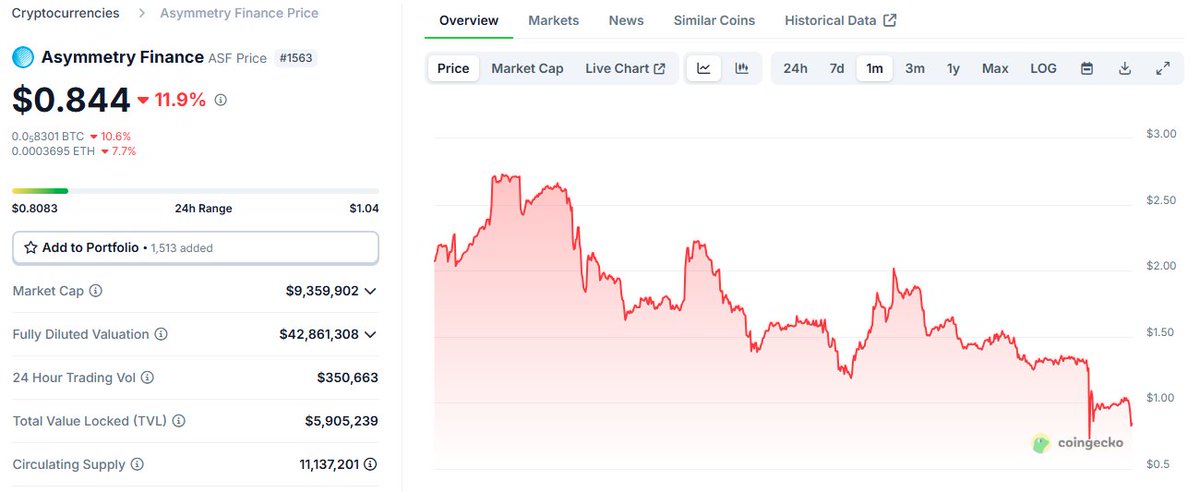
Task: Select 1y time range
Action: pos(954,68)
